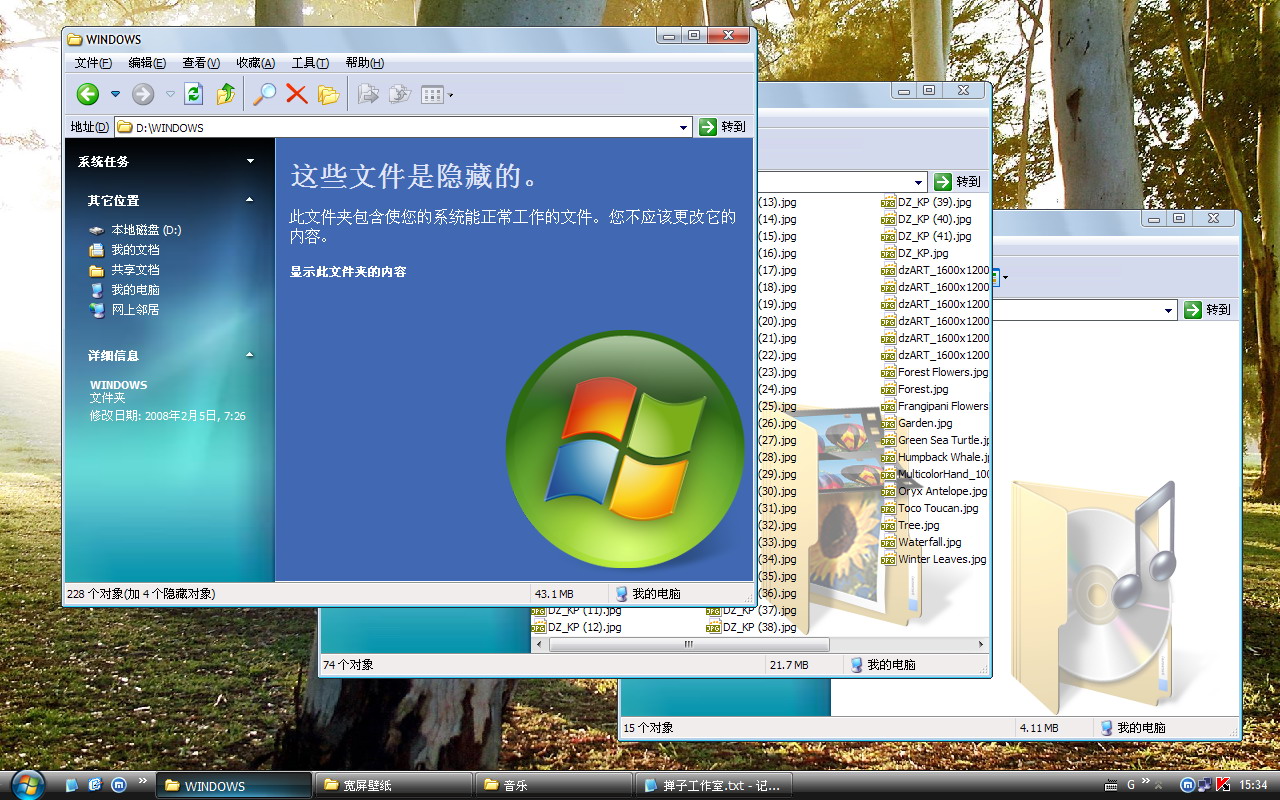
Task: Click the WINDOWS taskbar button
Action: coord(233,785)
